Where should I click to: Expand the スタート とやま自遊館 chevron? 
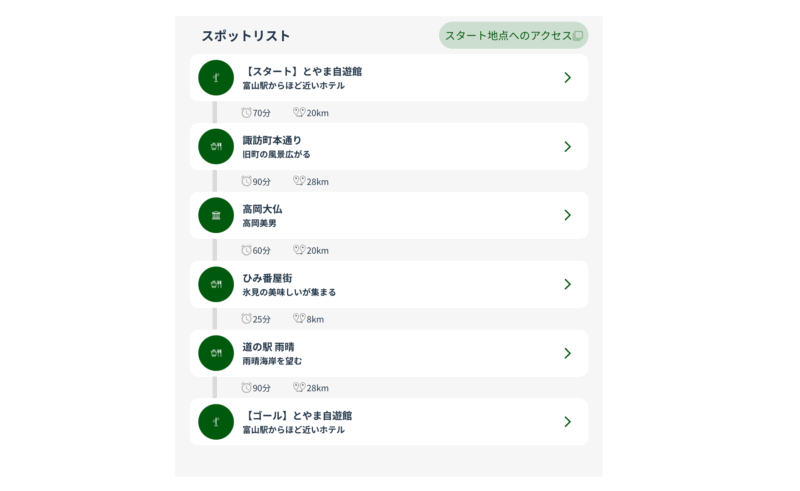coord(567,78)
